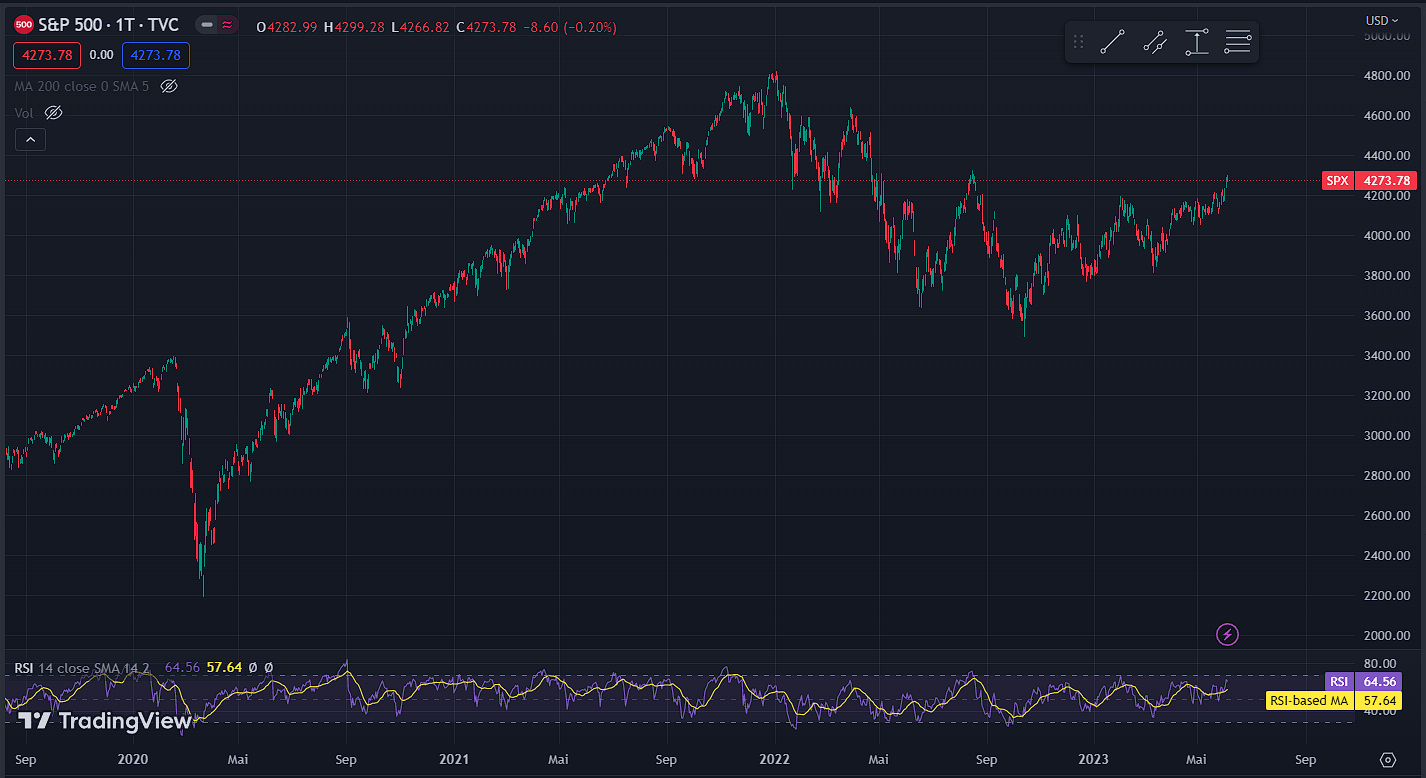Click the 2020 label on the time axis
The image size is (1426, 778).
[133, 760]
